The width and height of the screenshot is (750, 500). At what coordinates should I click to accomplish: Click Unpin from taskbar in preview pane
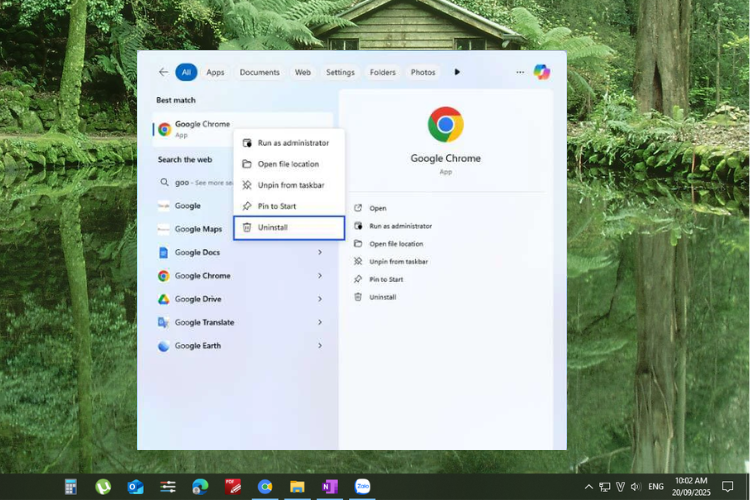point(391,261)
